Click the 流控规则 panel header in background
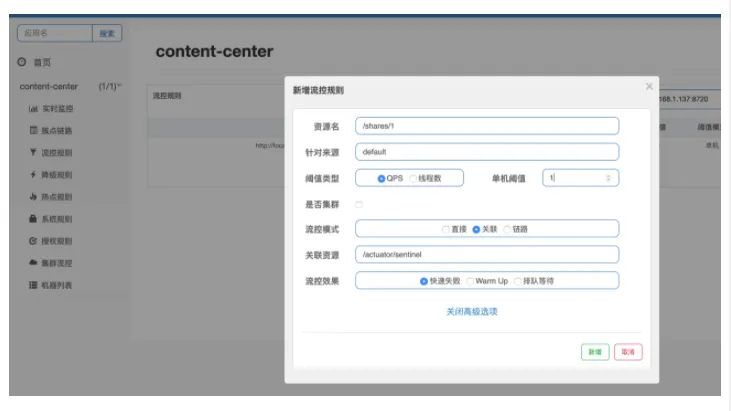This screenshot has width=731, height=411. [x=167, y=96]
